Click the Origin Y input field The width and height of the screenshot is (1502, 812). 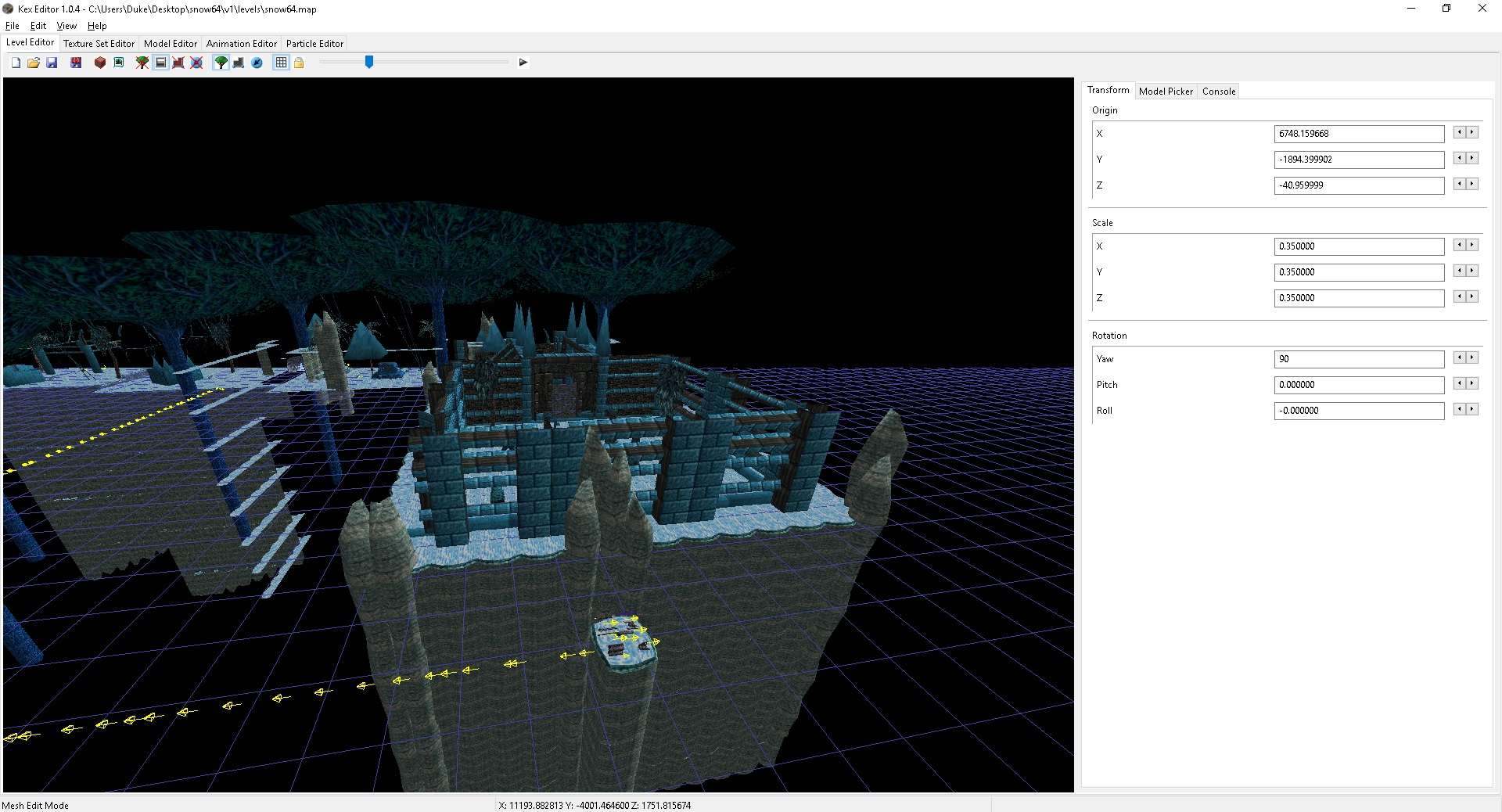[1359, 160]
